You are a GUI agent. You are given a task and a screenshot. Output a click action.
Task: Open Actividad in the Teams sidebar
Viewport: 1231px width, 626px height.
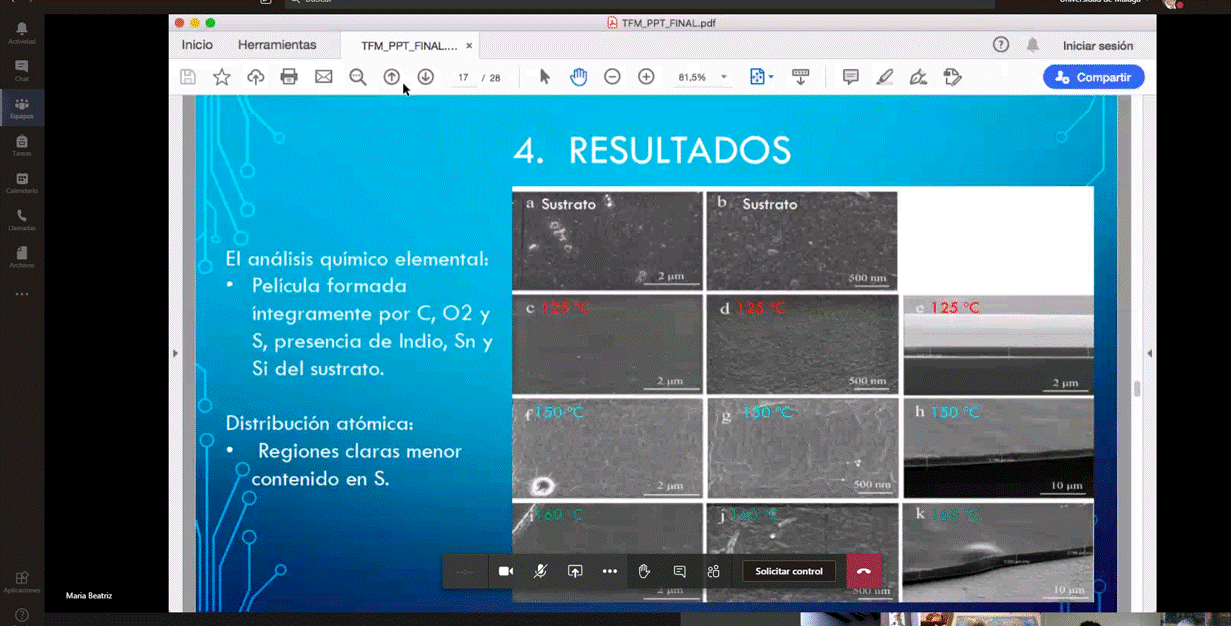pyautogui.click(x=21, y=34)
